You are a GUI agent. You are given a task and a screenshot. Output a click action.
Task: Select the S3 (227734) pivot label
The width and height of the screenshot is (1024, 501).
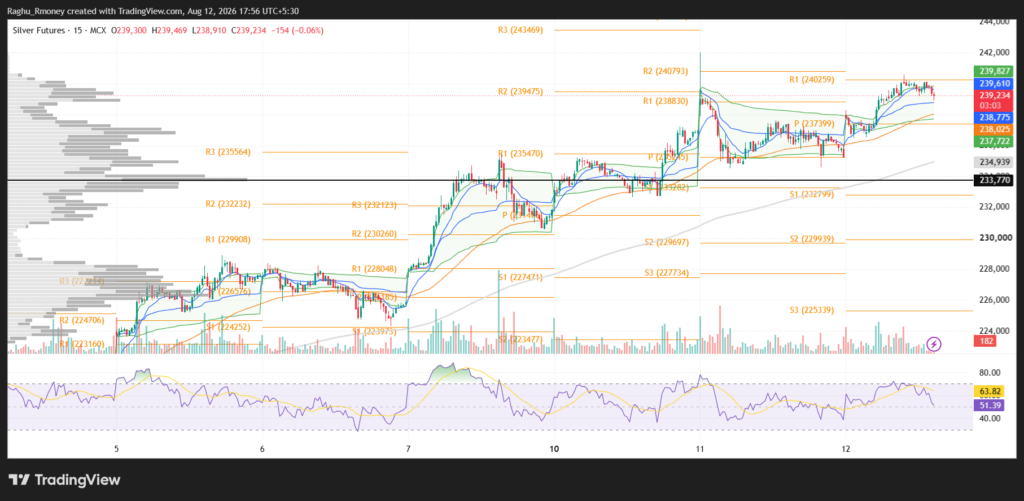[x=666, y=272]
